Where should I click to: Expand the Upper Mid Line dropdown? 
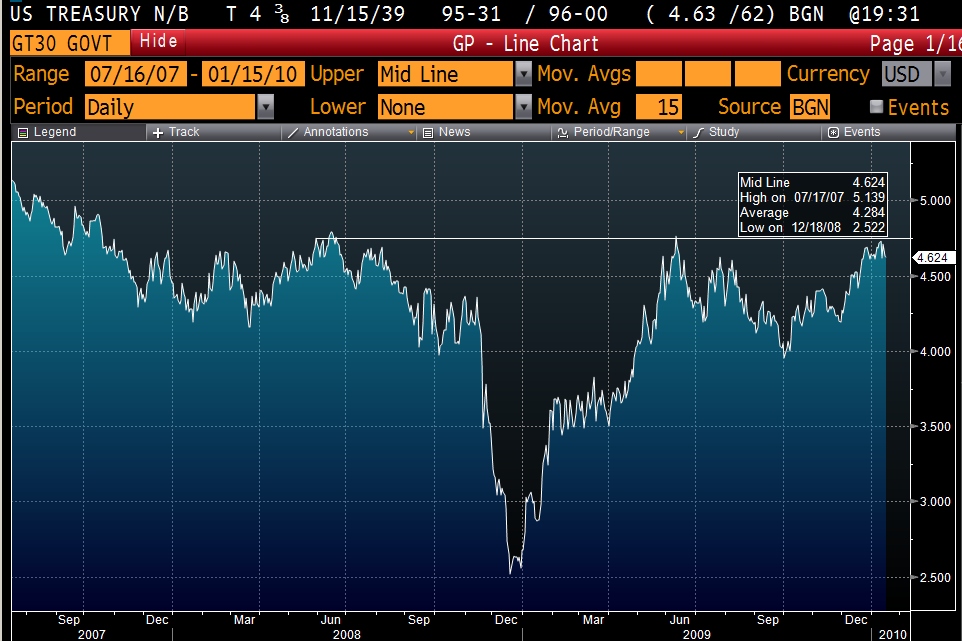(523, 74)
